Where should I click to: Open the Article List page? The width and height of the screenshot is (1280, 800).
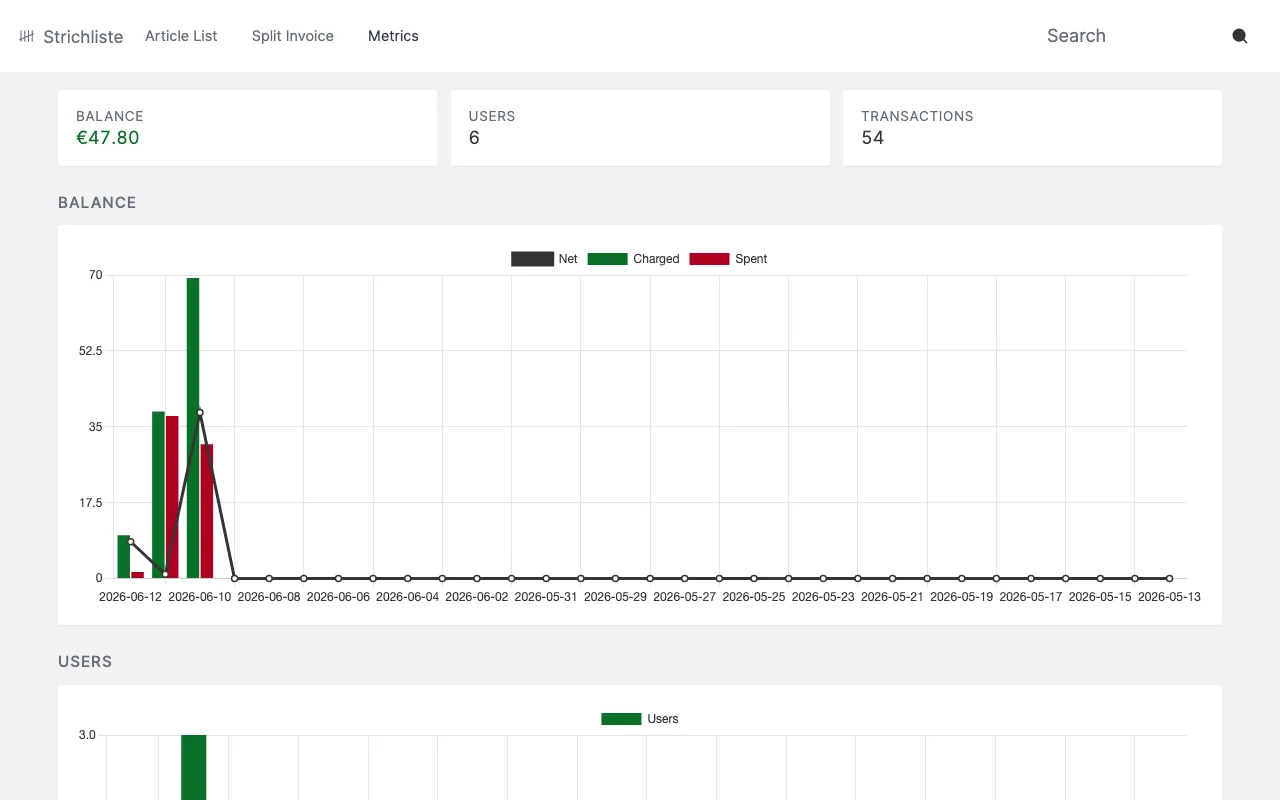tap(181, 36)
